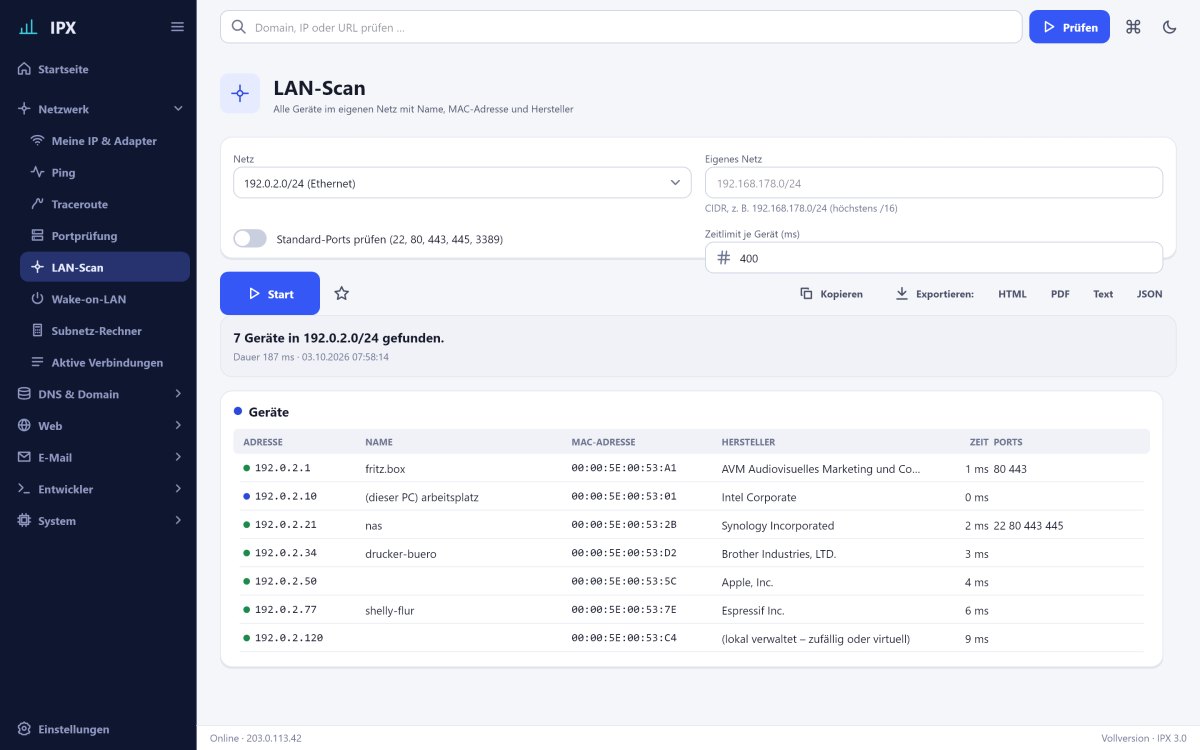The image size is (1200, 750).
Task: Click the Espressif Inc. manufacturer cell
Action: tap(753, 610)
